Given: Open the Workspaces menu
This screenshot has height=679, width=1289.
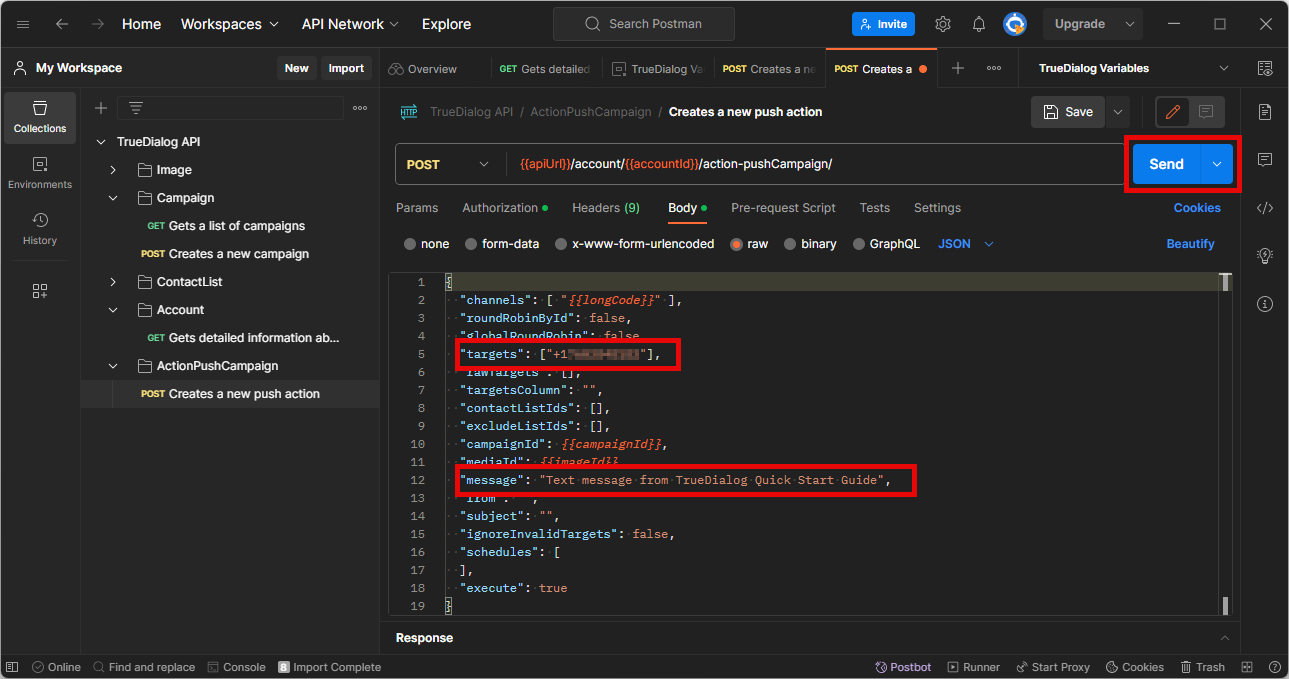Looking at the screenshot, I should click(228, 24).
